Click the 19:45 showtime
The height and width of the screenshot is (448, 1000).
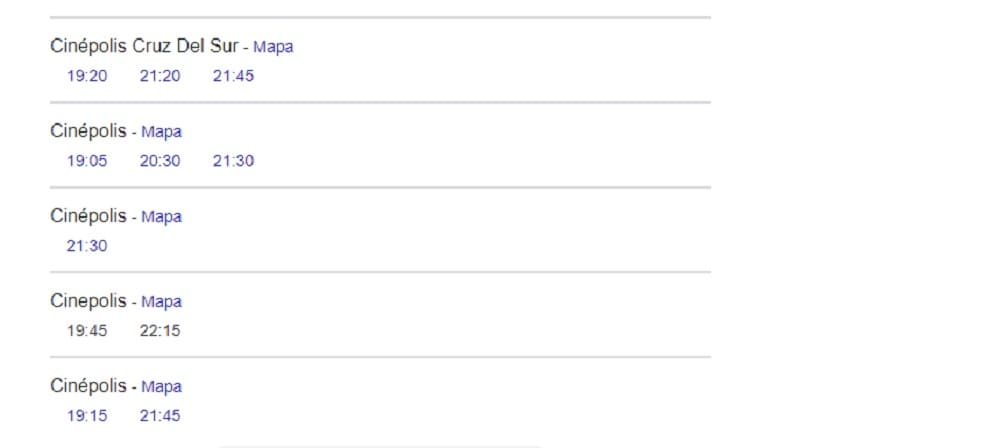[x=87, y=331]
